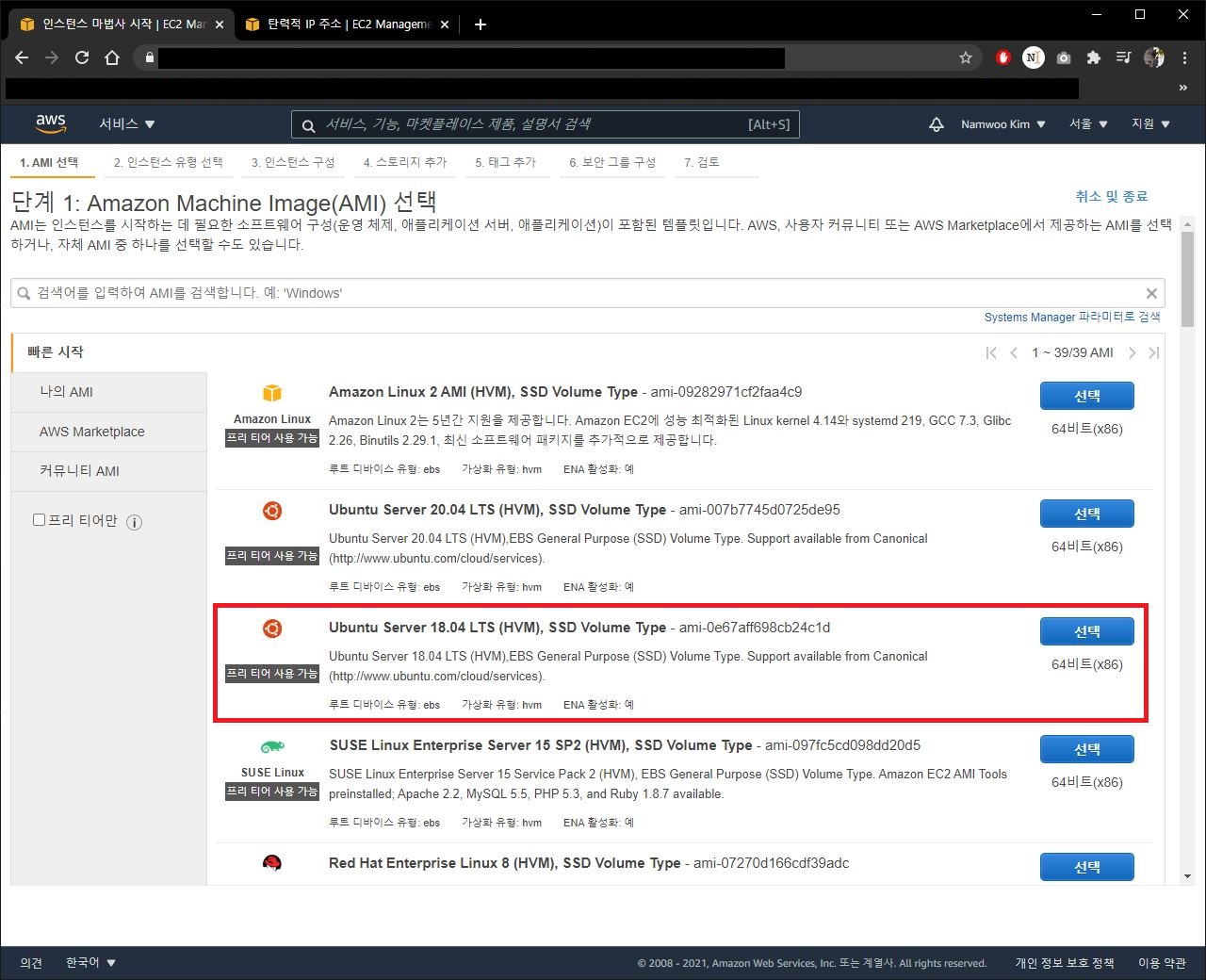Show the bookmarks overflow chevron
Screen dimensions: 1206x980
click(x=1183, y=88)
